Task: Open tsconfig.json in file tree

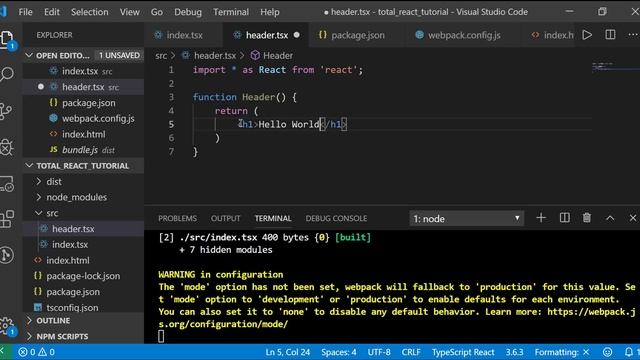Action: click(83, 307)
